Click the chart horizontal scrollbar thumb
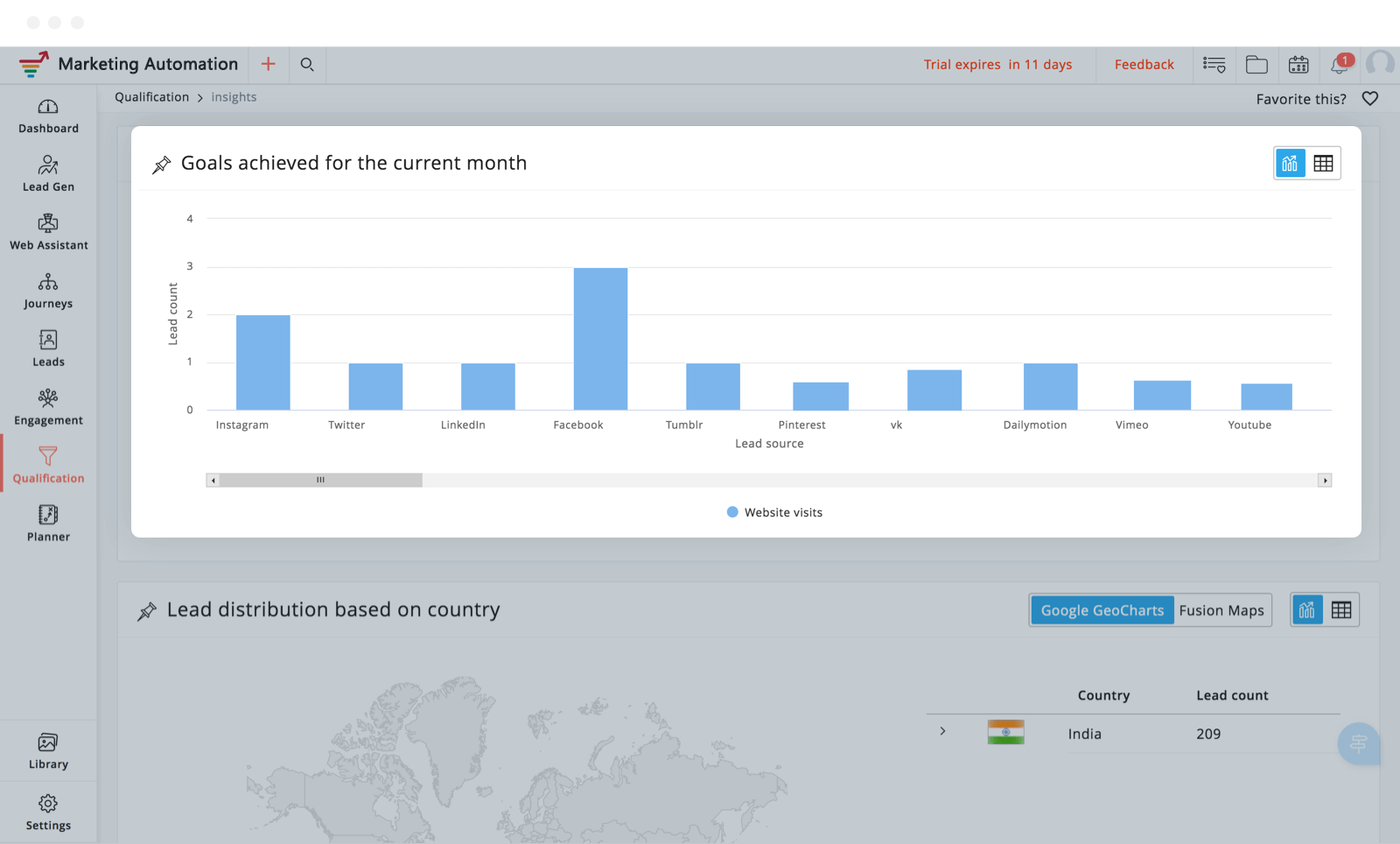The height and width of the screenshot is (844, 1400). point(320,481)
